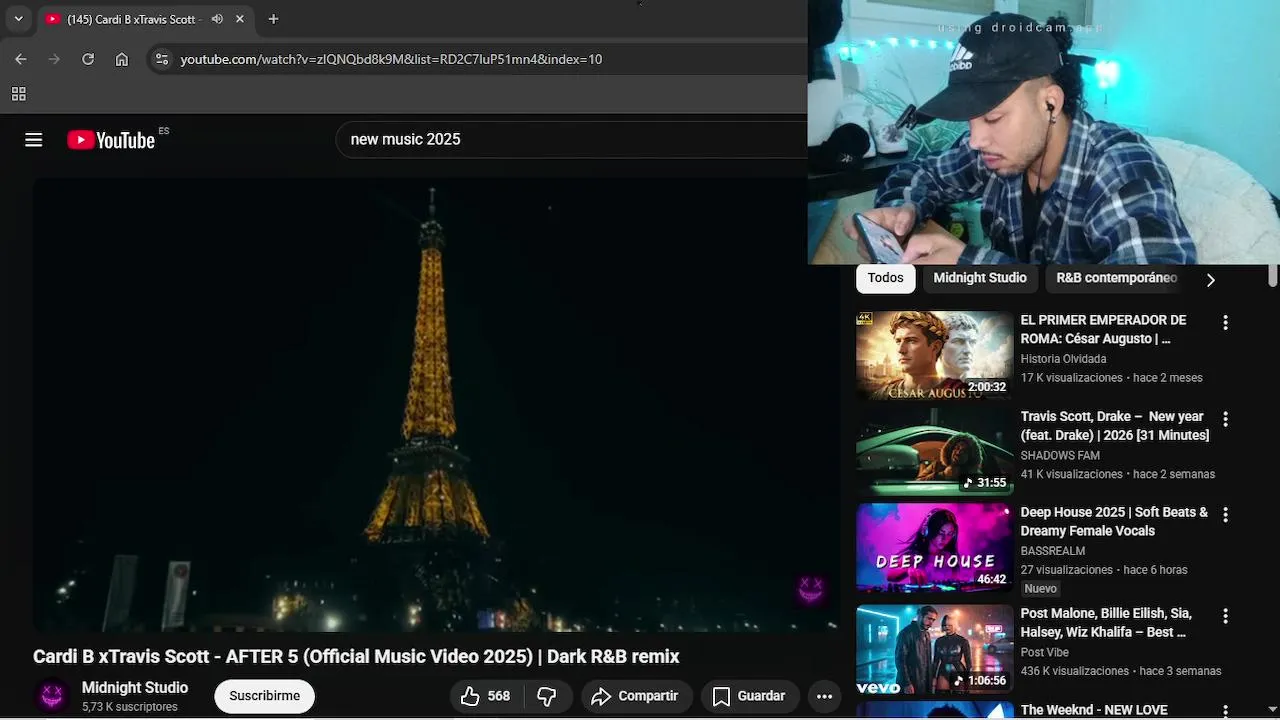
Task: Open 'The Weeknd - NEW LOVE' video title
Action: point(1094,710)
